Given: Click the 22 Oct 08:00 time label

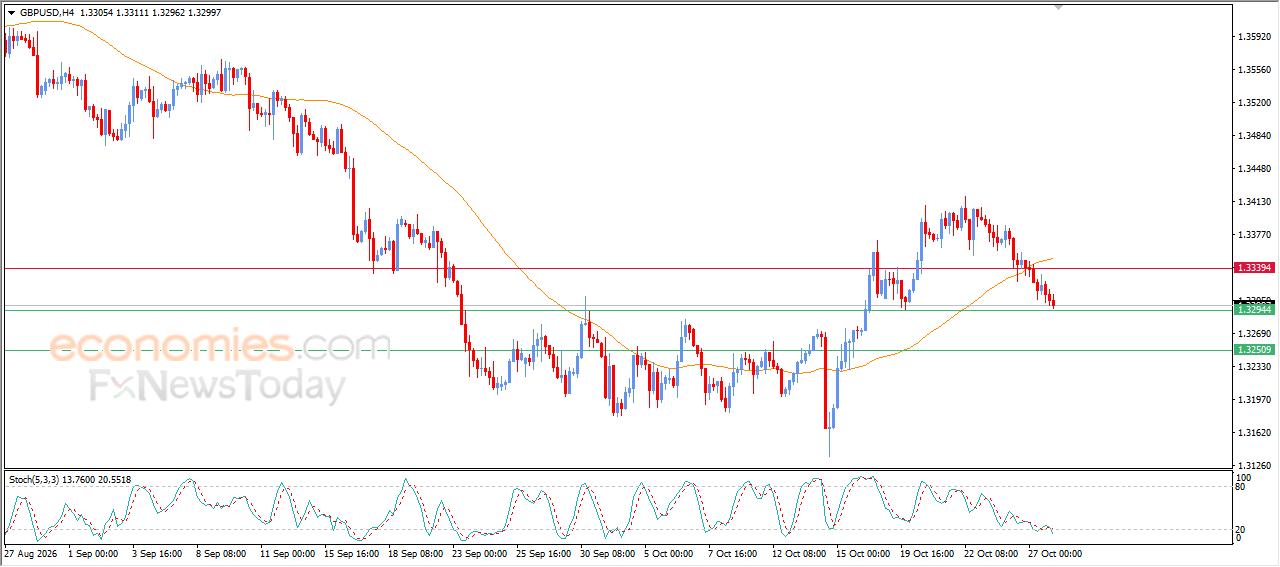Looking at the screenshot, I should [990, 553].
